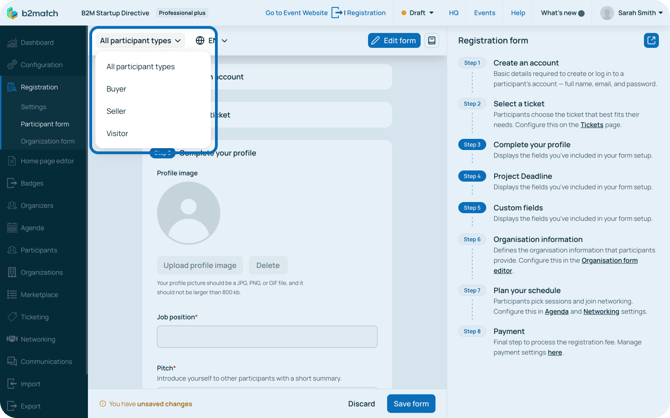Open the All participant types dropdown

(140, 41)
